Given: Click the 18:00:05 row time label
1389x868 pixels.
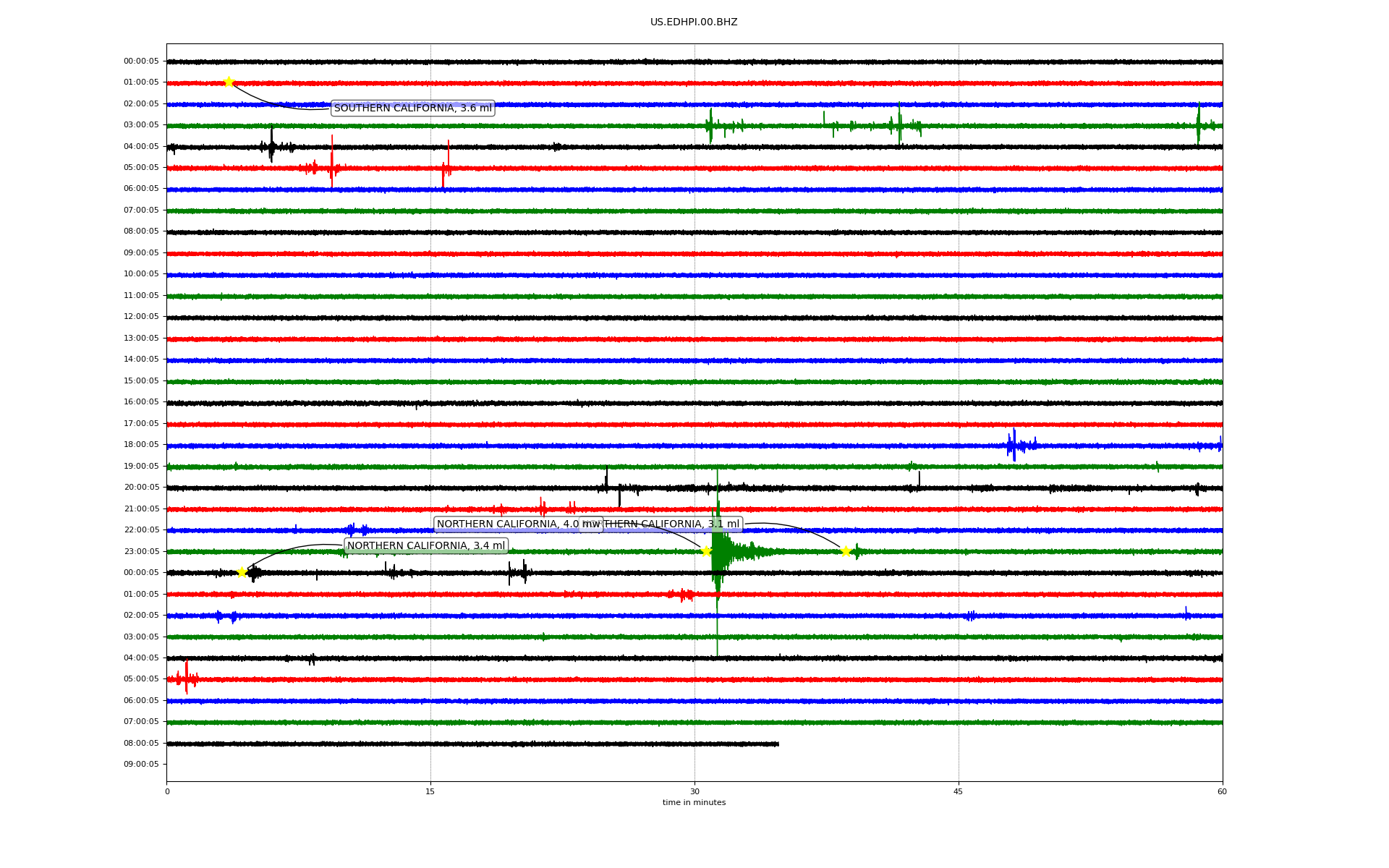Looking at the screenshot, I should [x=141, y=445].
